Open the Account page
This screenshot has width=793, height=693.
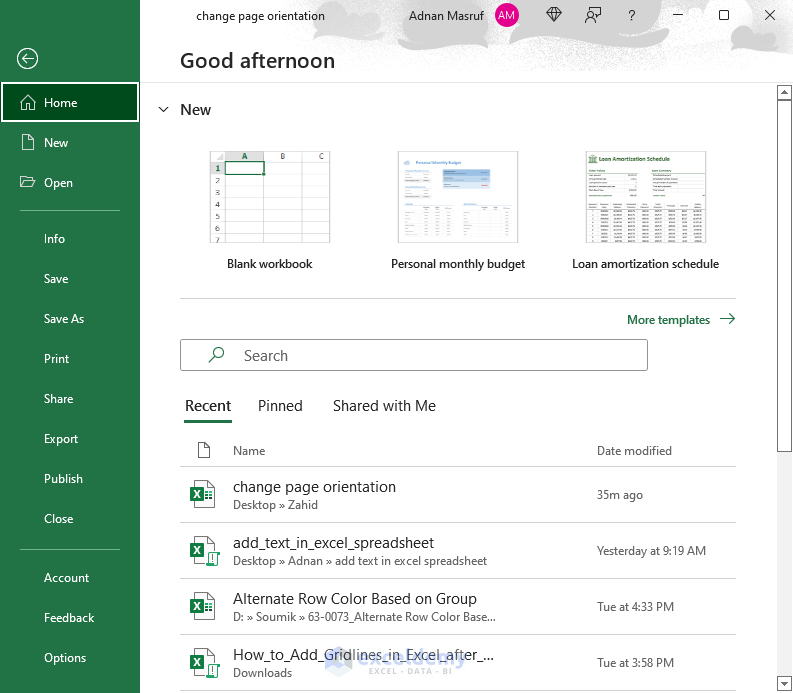(70, 578)
